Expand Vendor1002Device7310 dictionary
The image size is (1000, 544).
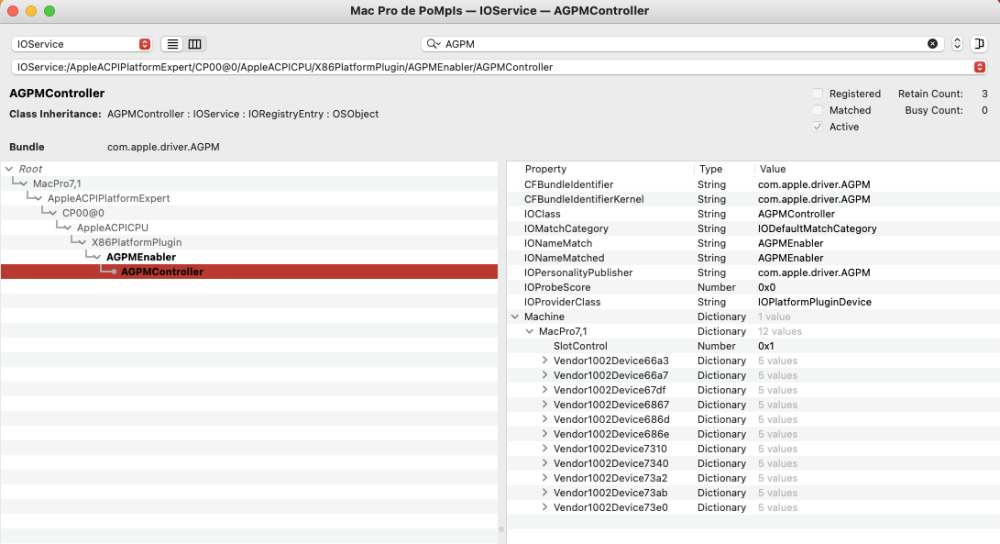[544, 448]
